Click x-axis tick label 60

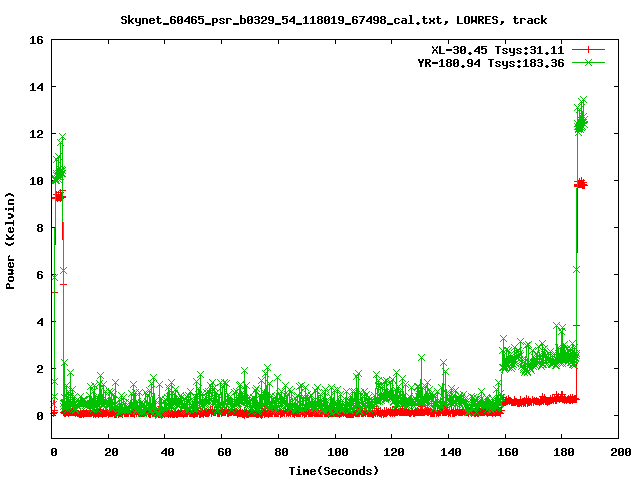point(224,452)
